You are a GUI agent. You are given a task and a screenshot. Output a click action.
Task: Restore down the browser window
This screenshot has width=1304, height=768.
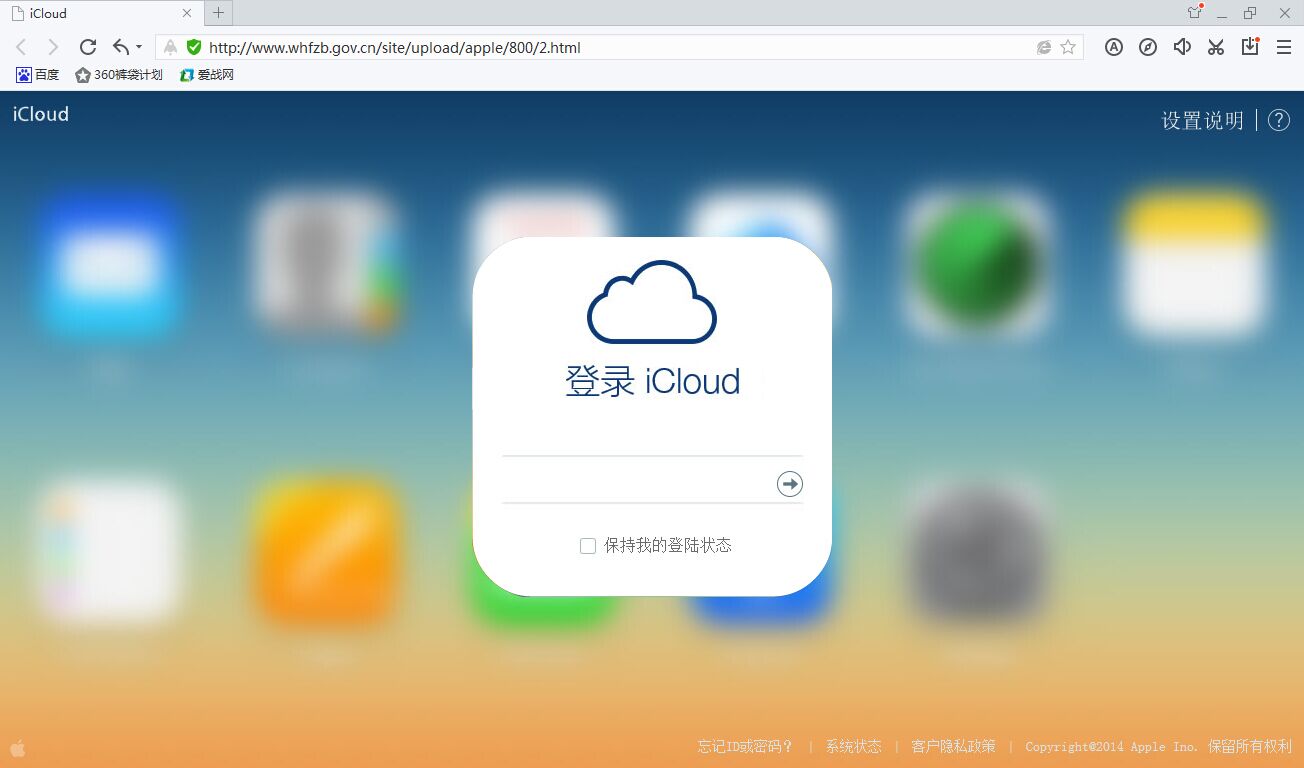coord(1250,13)
